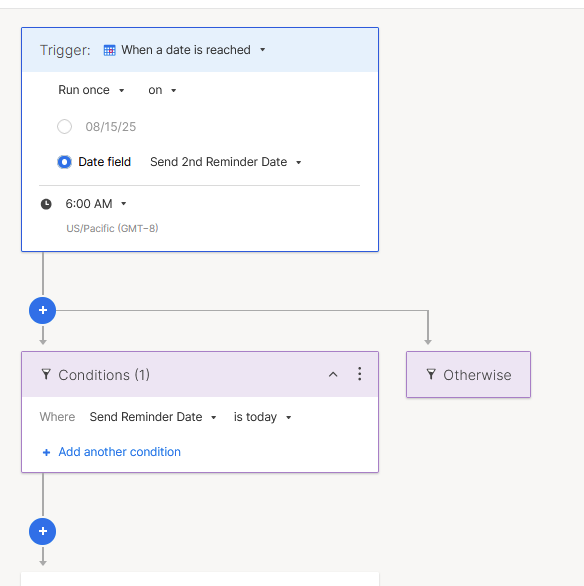Open the 'on' timing dropdown
Screen dimensions: 584x586
(x=162, y=90)
